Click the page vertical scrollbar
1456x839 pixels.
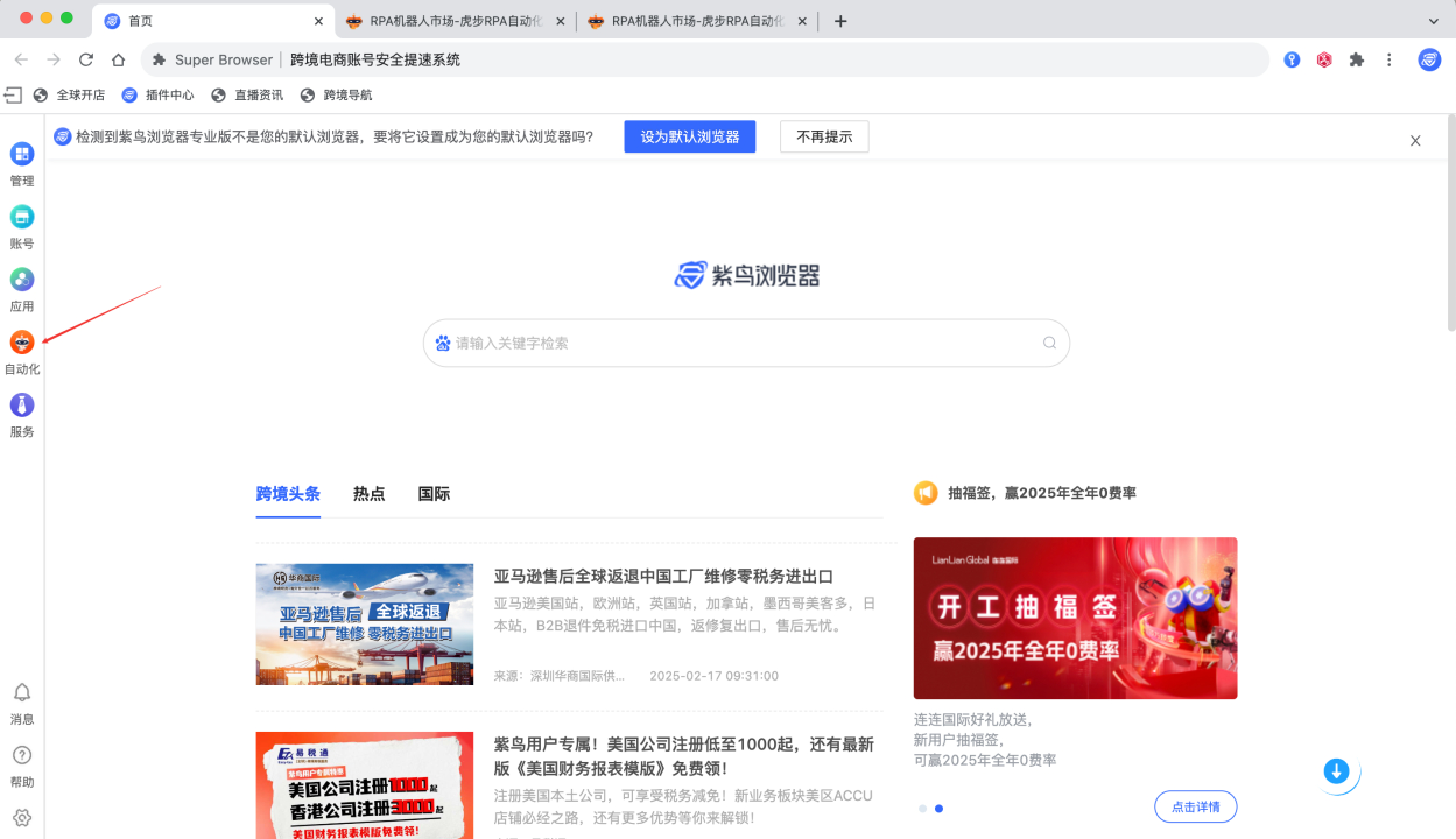coord(1451,224)
